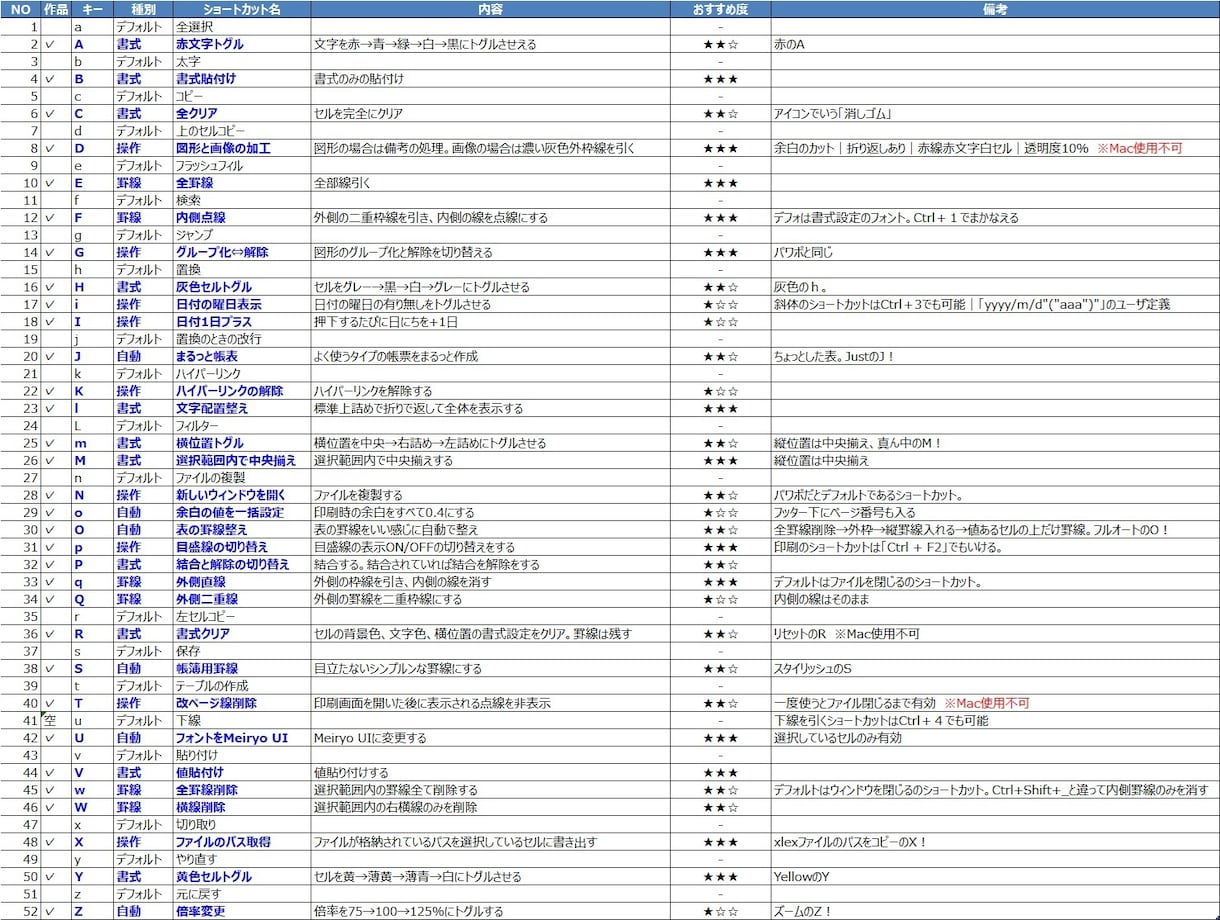The height and width of the screenshot is (920, 1220).
Task: Select the ショートカット名 column header
Action: point(241,9)
